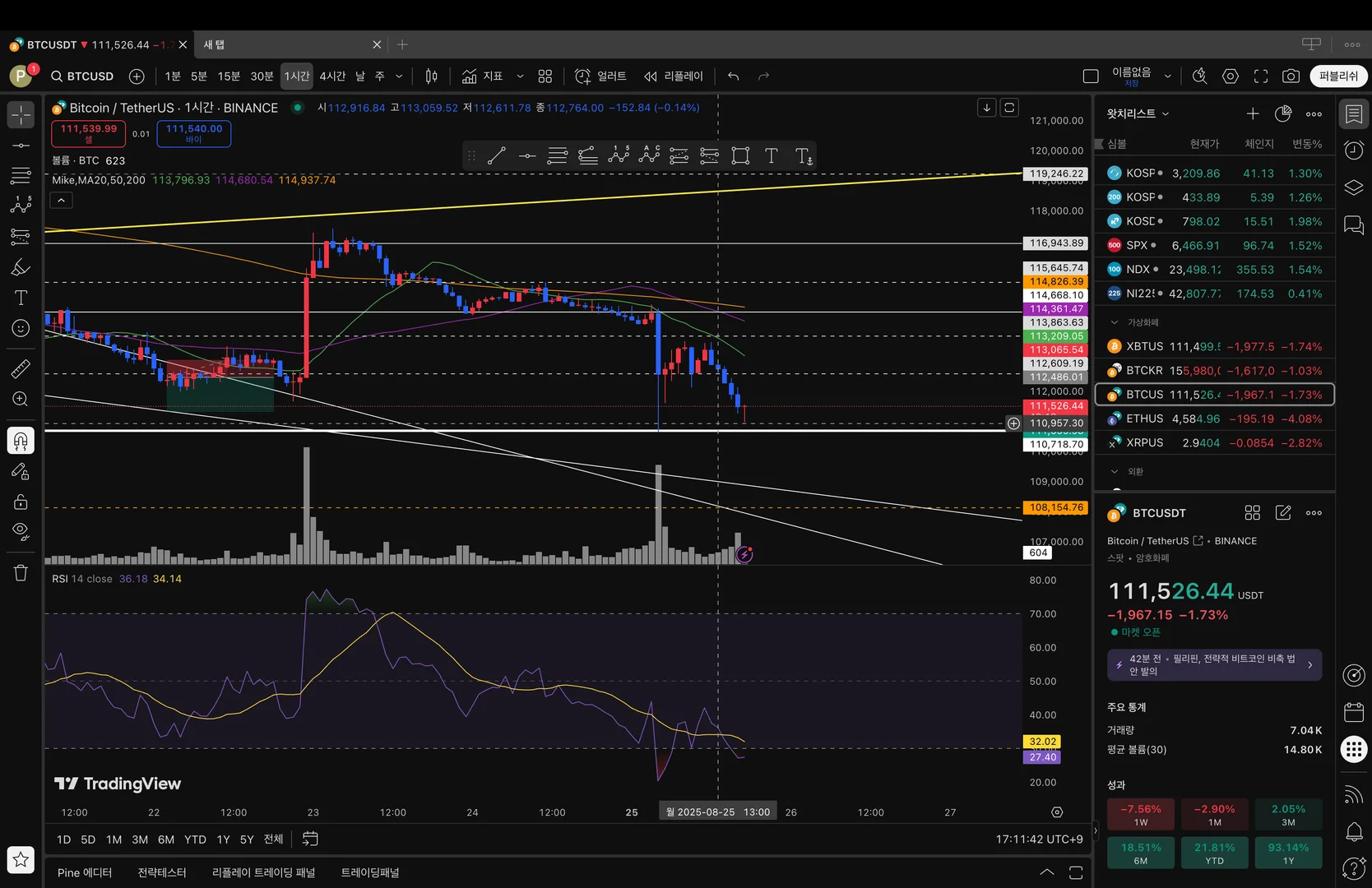Undo the last chart action
Viewport: 1372px width, 888px height.
734,76
